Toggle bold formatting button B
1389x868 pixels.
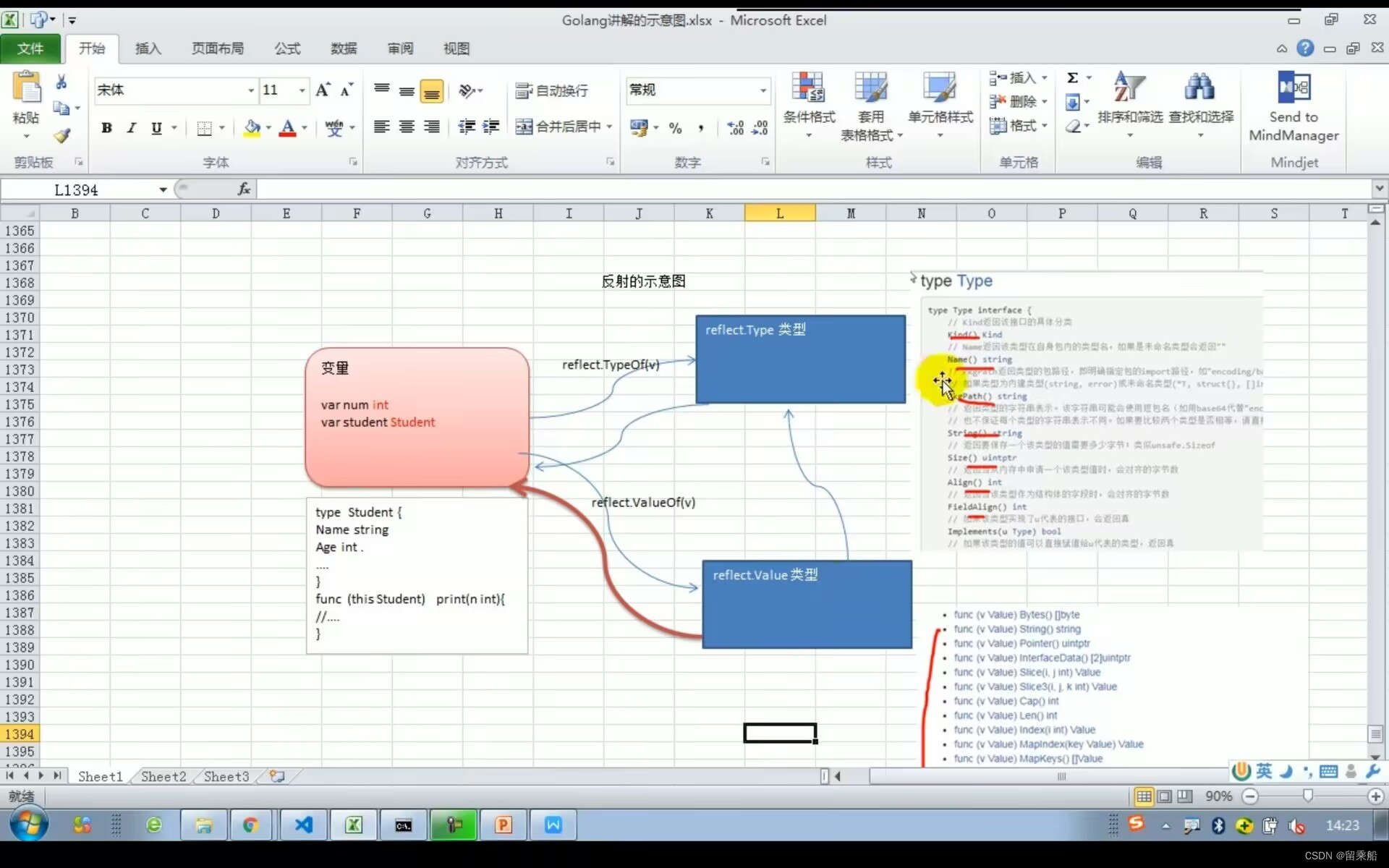[x=107, y=127]
